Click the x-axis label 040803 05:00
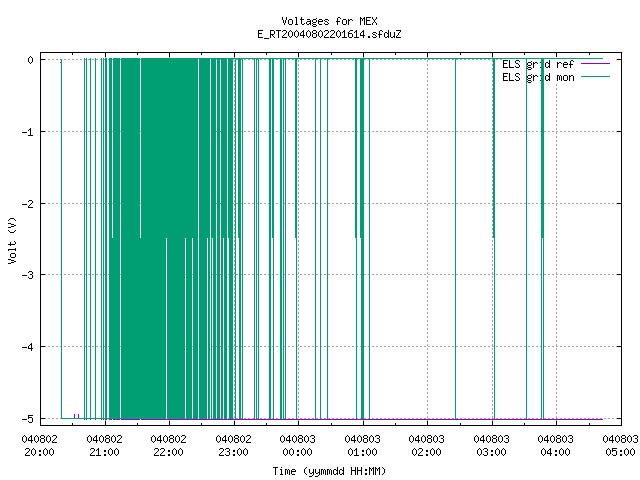Viewport: 640px width, 480px height. pos(620,446)
